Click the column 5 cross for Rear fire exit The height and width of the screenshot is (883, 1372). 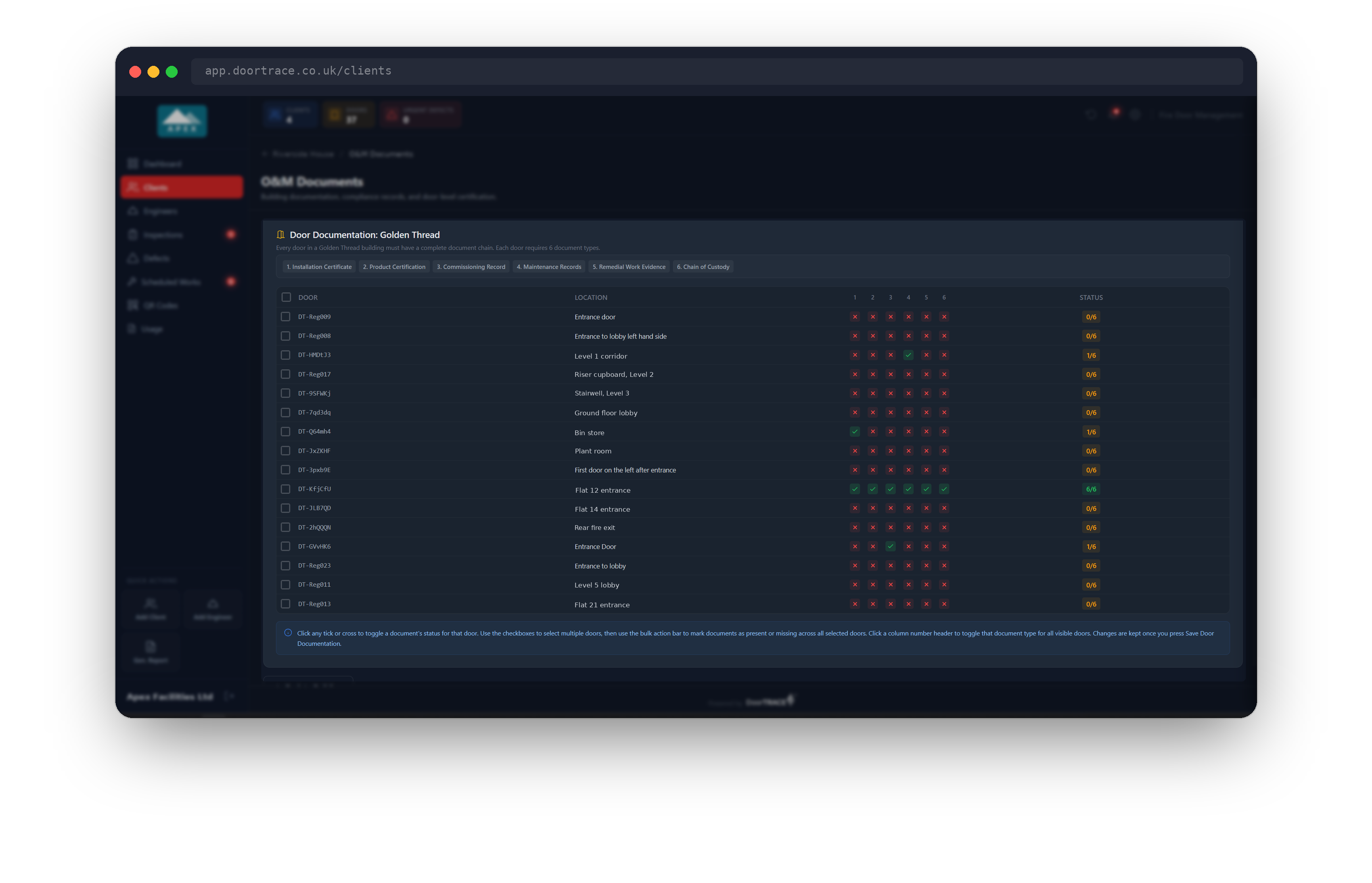click(x=926, y=528)
